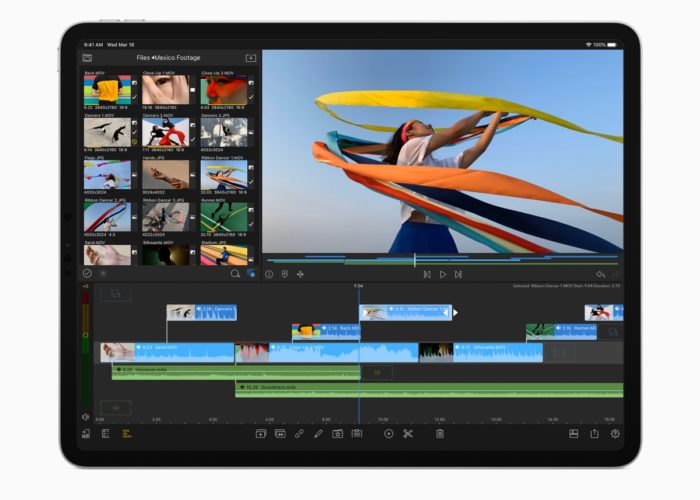The image size is (700, 500).
Task: Select the Close-Up 1.MOV thumbnail
Action: pos(165,89)
